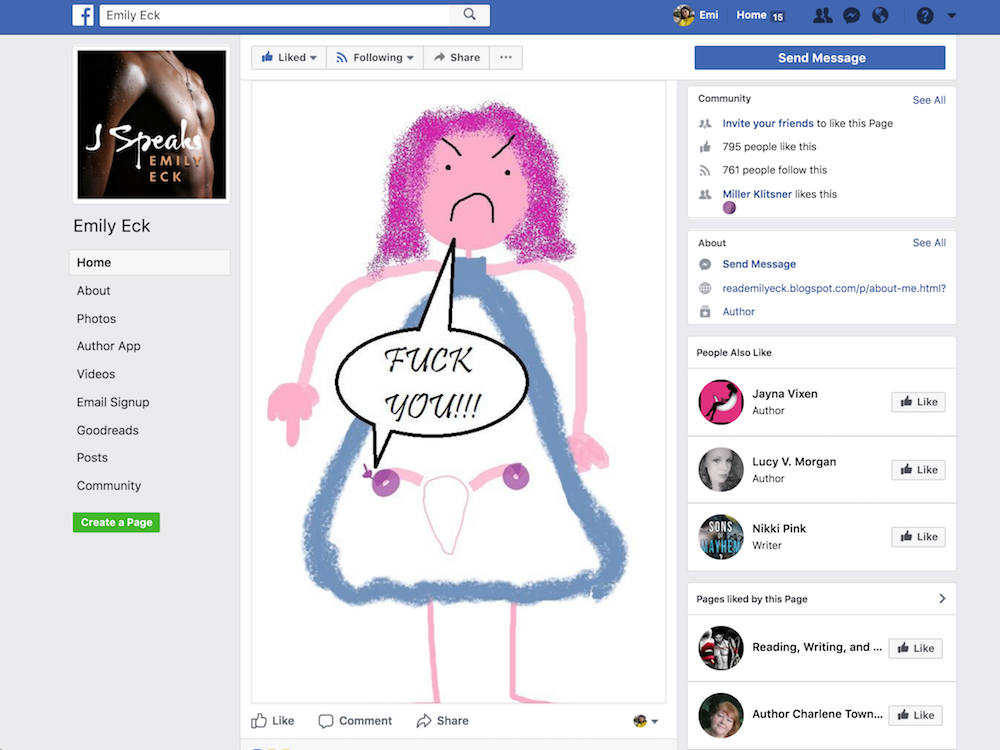Like the Nikki Pink page

918,537
